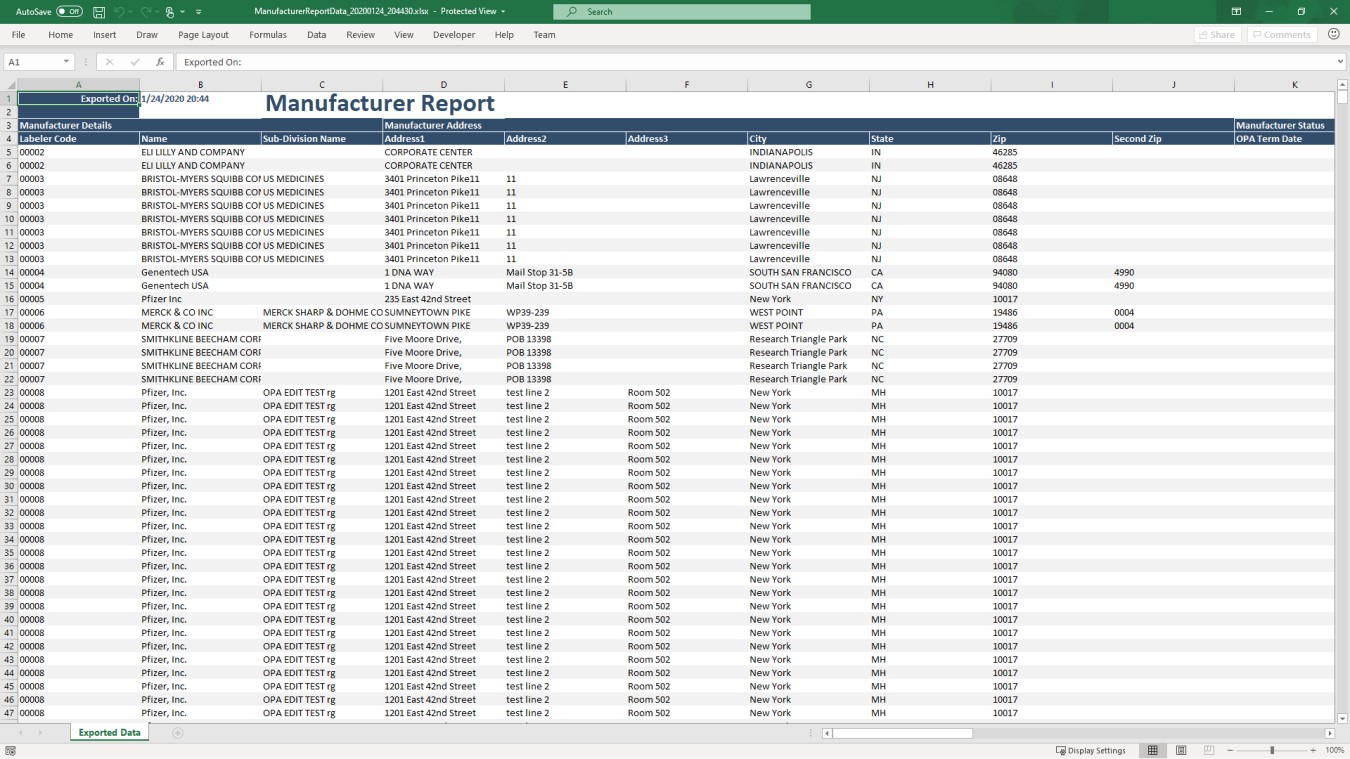This screenshot has height=759, width=1350.
Task: Toggle the AutoSave switch
Action: [x=69, y=12]
